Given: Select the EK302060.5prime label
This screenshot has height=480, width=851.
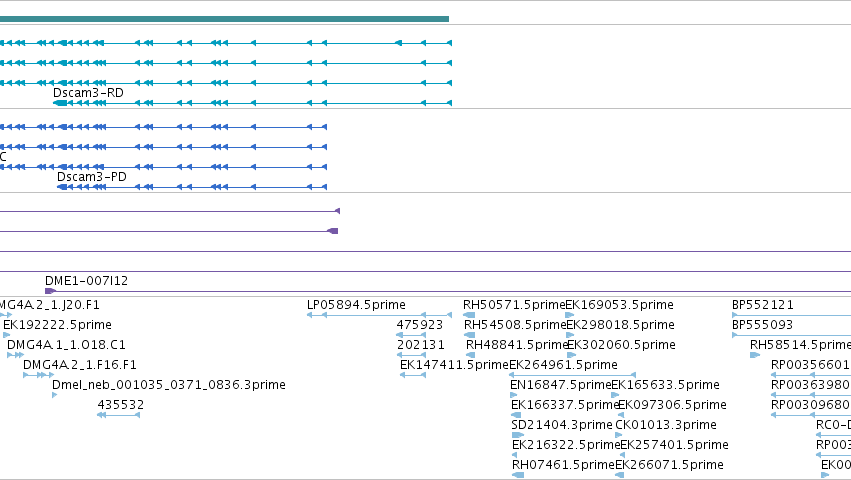Looking at the screenshot, I should (x=621, y=345).
